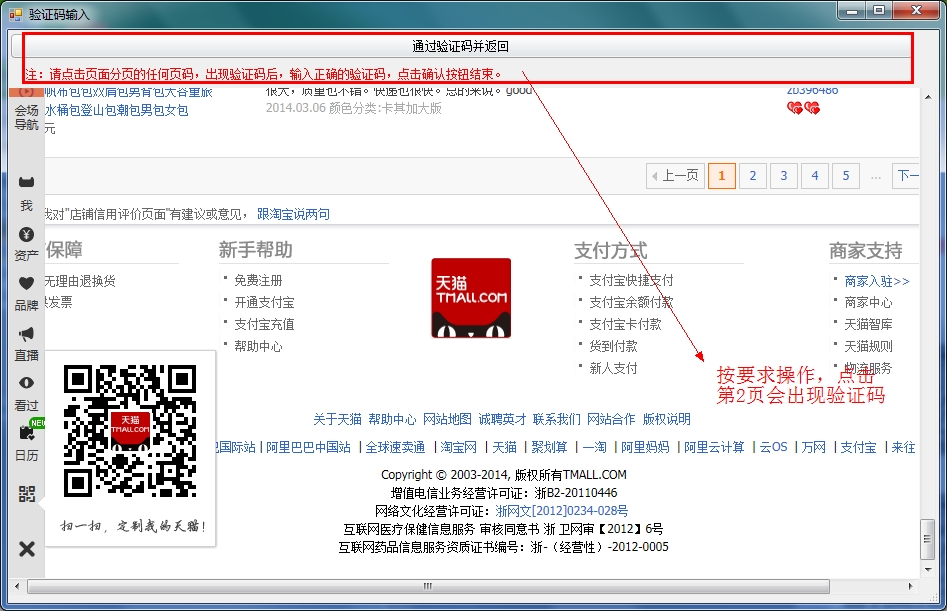Open the 淘宝网 link
947x611 pixels.
point(458,447)
